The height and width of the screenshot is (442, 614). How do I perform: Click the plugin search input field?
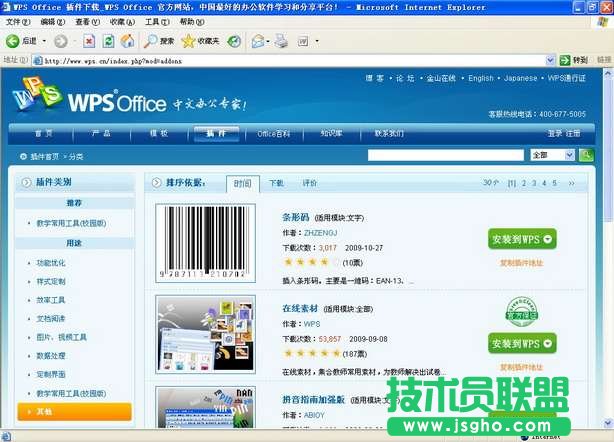point(446,155)
